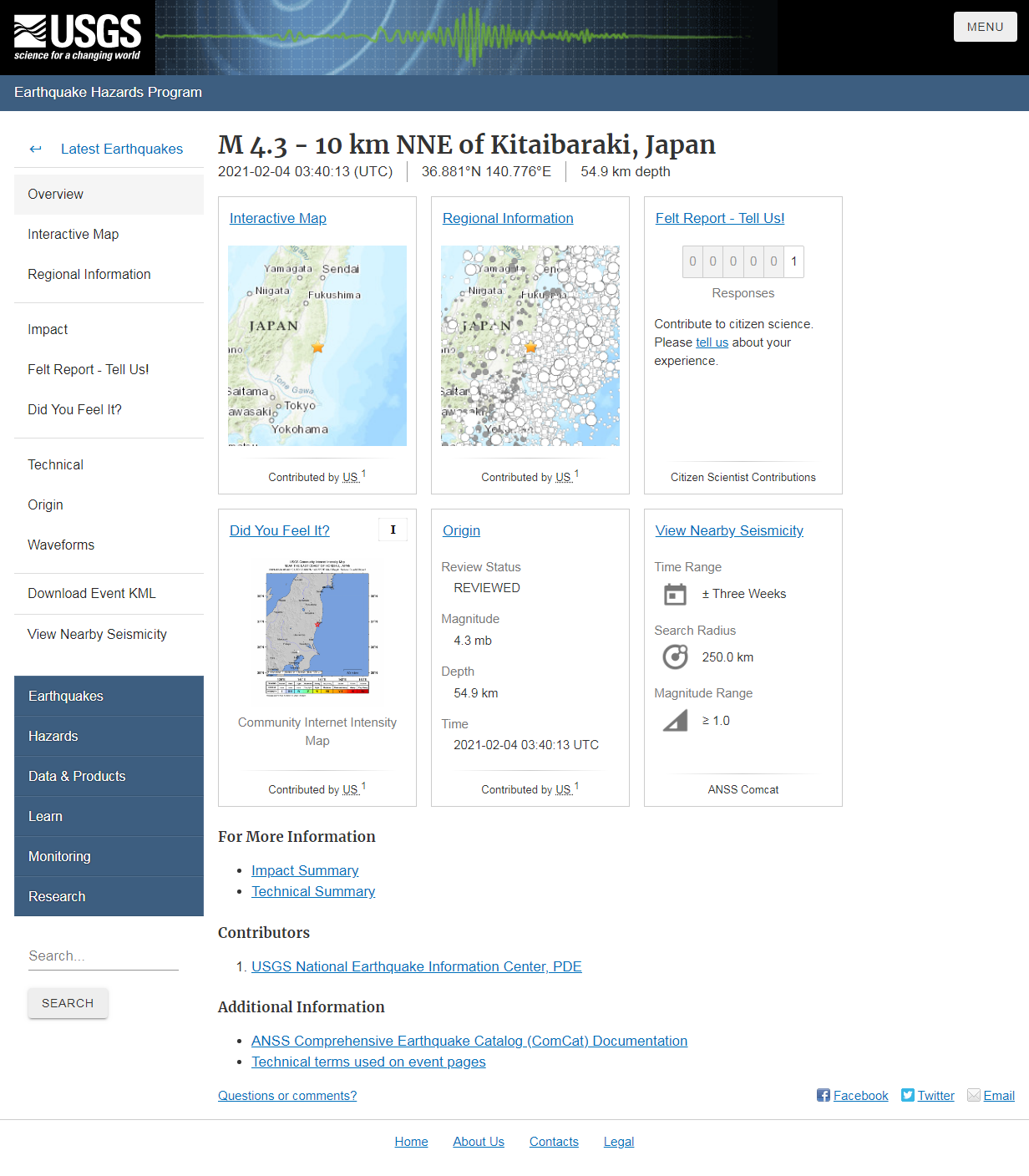Screen dimensions: 1029x1176
Task: Open the MENU in the top right
Action: point(985,26)
